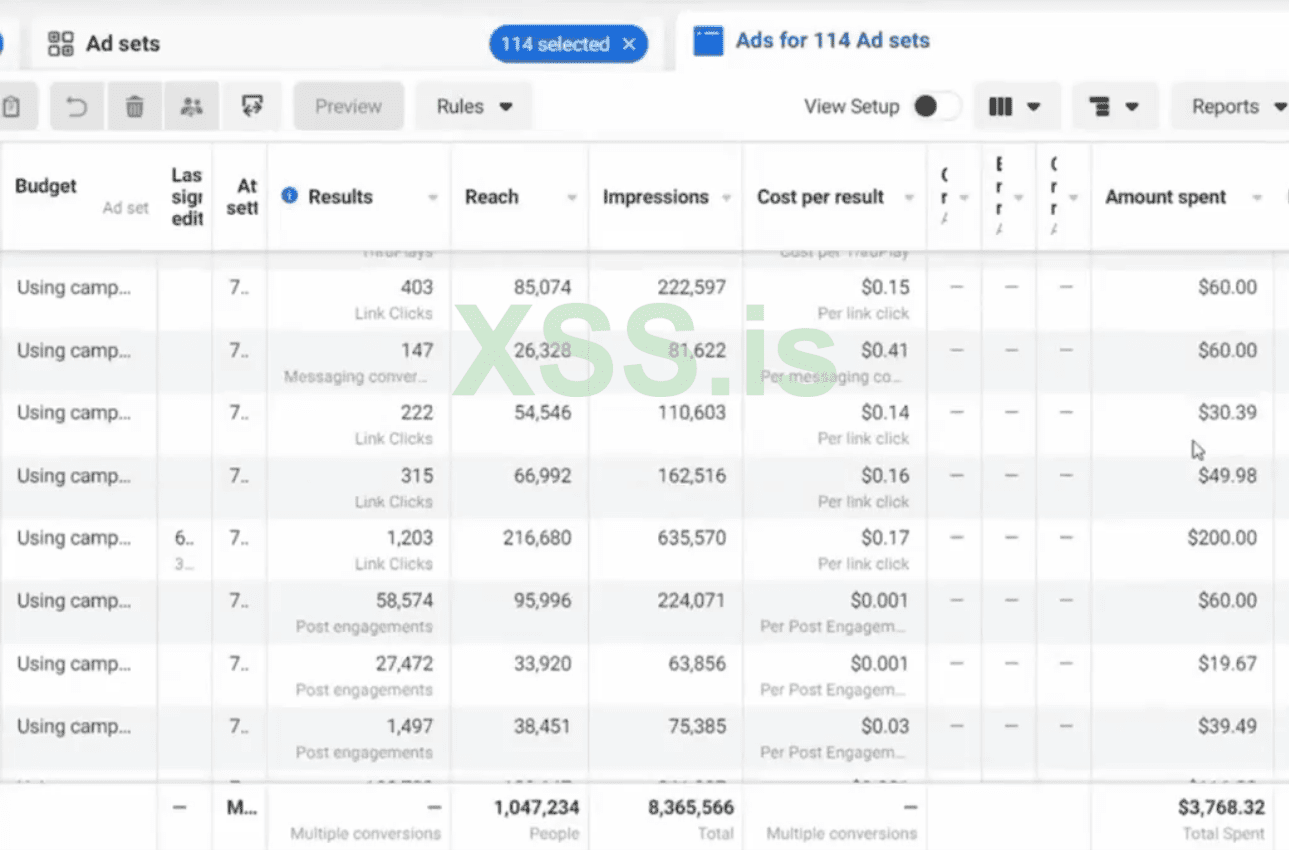This screenshot has width=1289, height=850.
Task: Expand the Reach column menu arrow
Action: coord(572,198)
